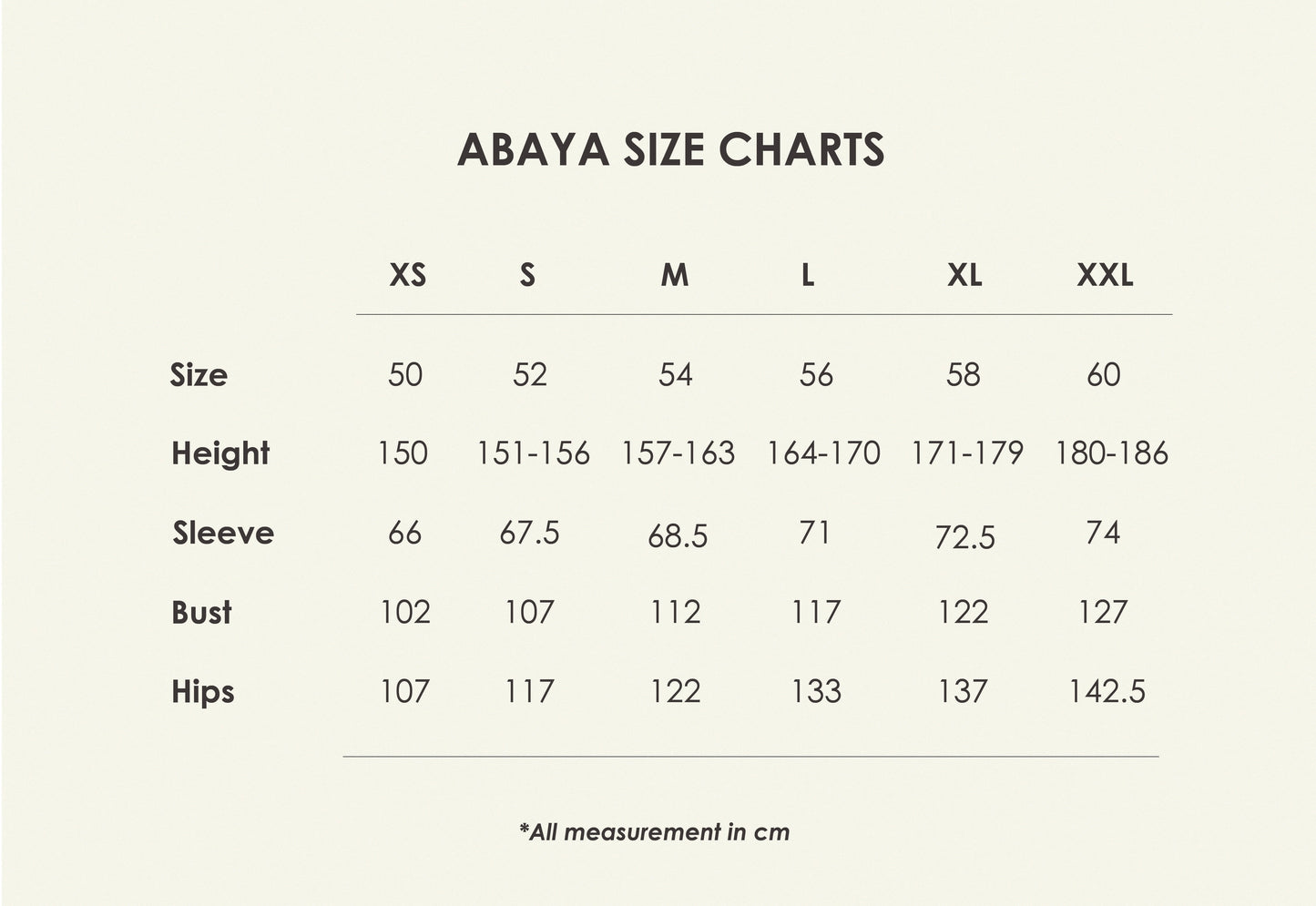Click the ABAYA SIZE CHARTS title
The height and width of the screenshot is (906, 1316).
[670, 150]
